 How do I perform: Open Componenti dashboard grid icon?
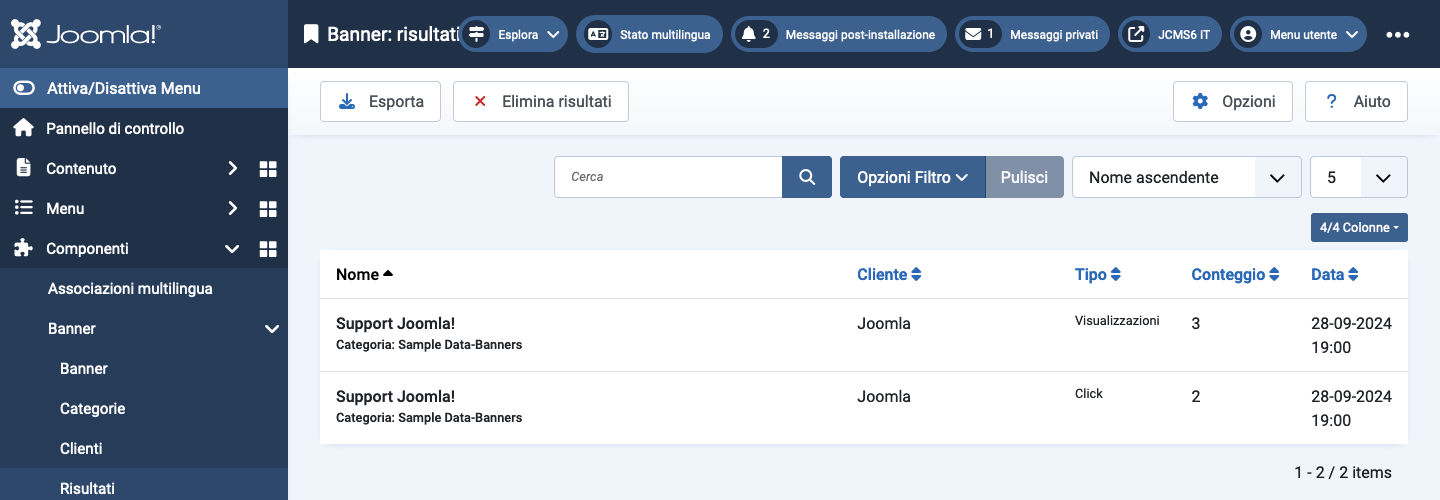[268, 249]
